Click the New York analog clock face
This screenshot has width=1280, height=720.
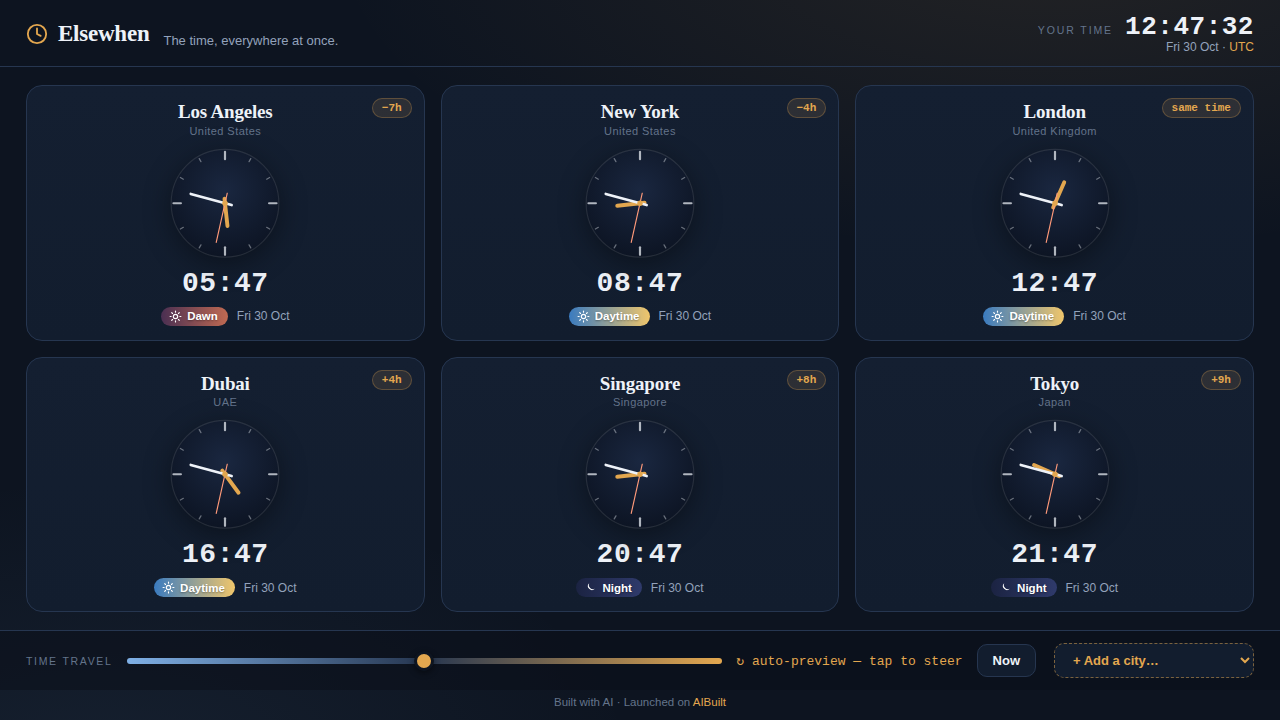[x=640, y=203]
